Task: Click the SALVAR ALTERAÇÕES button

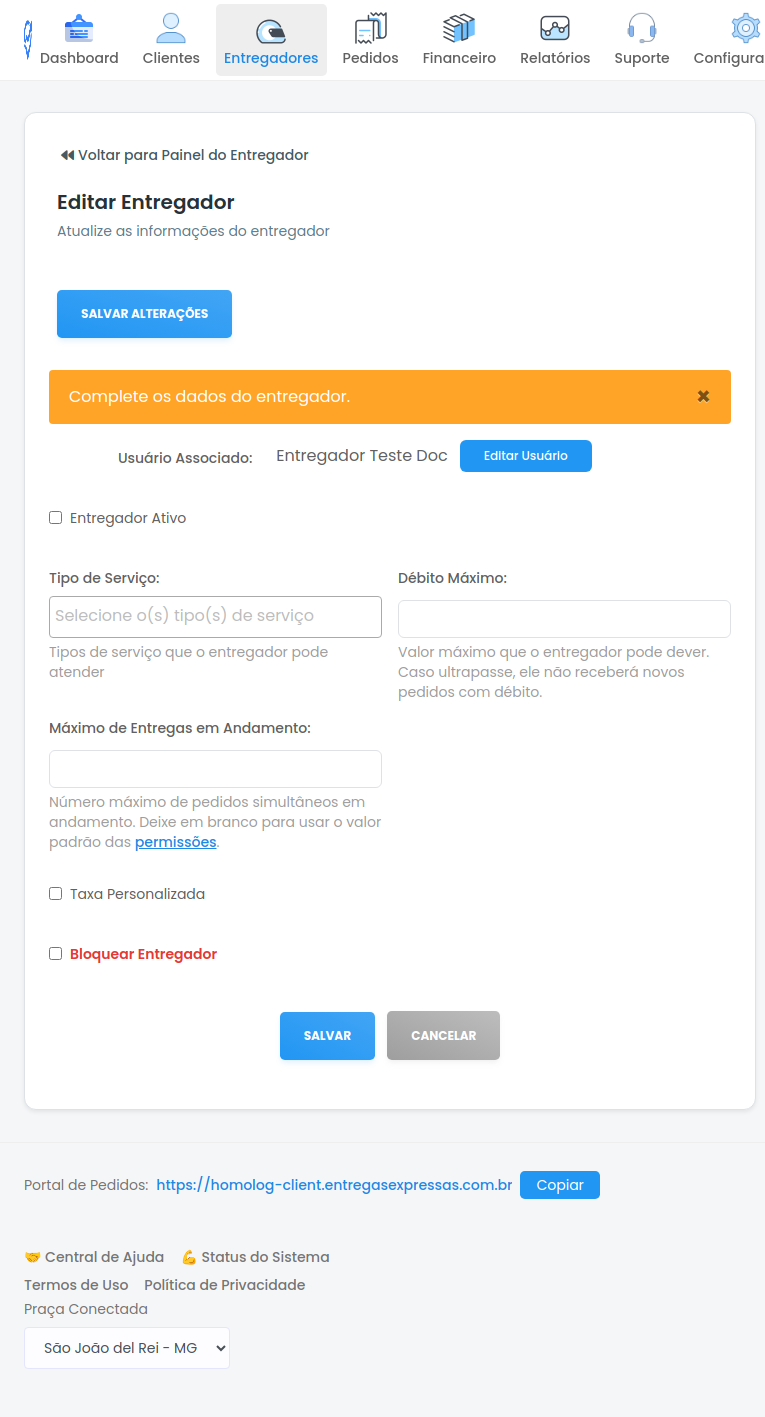Action: [144, 313]
